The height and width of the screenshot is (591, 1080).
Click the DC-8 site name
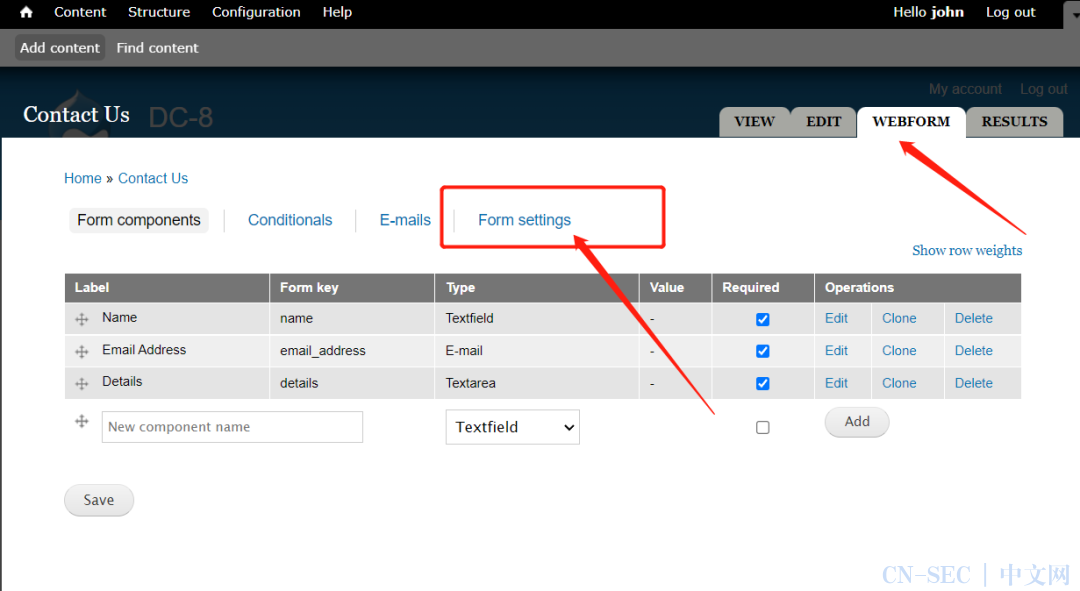click(x=181, y=118)
